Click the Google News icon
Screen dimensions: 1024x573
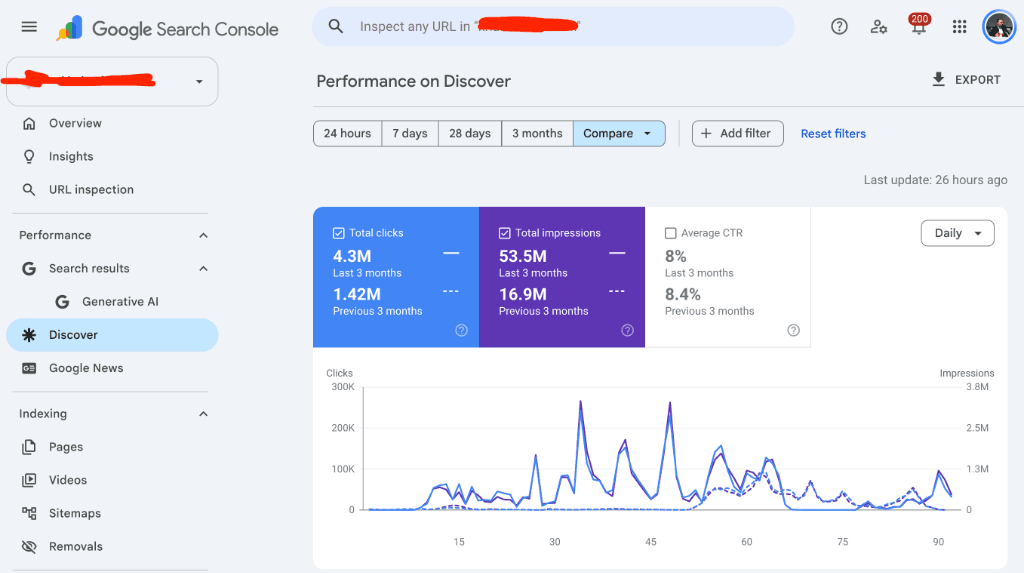[29, 368]
